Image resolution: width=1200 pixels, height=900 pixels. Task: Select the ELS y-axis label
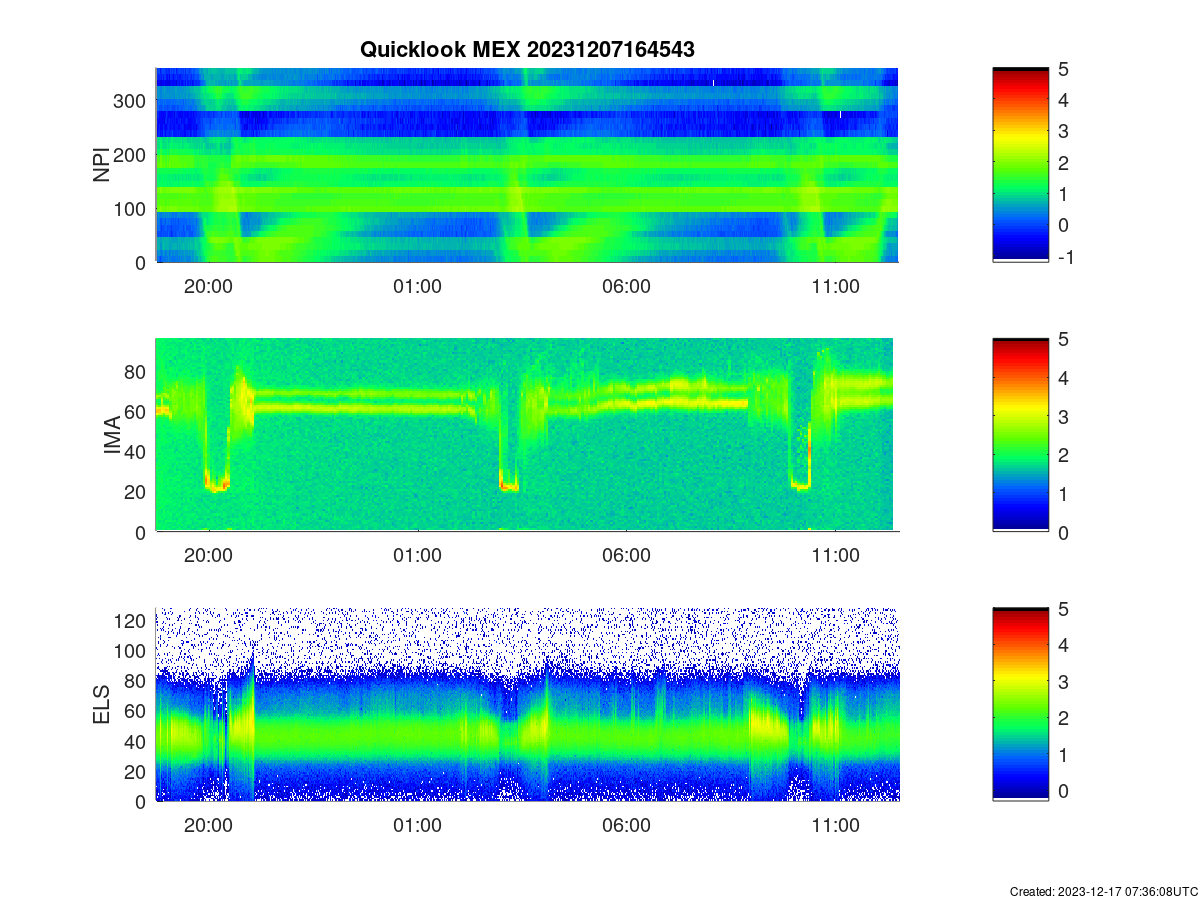click(x=101, y=704)
